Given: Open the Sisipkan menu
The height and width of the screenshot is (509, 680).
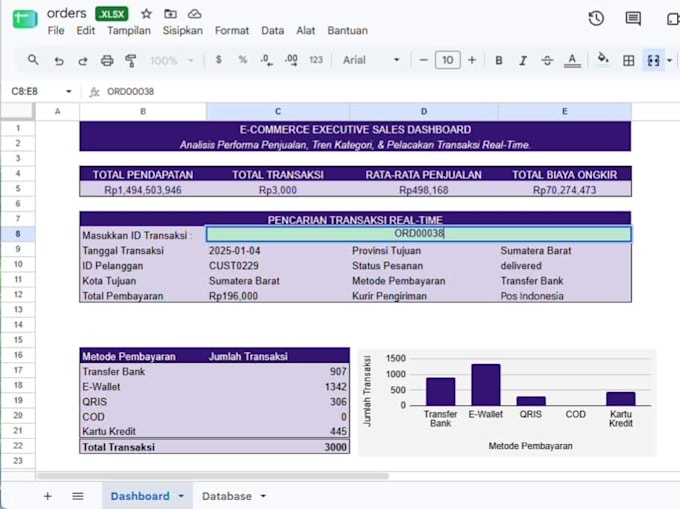Looking at the screenshot, I should click(x=183, y=30).
